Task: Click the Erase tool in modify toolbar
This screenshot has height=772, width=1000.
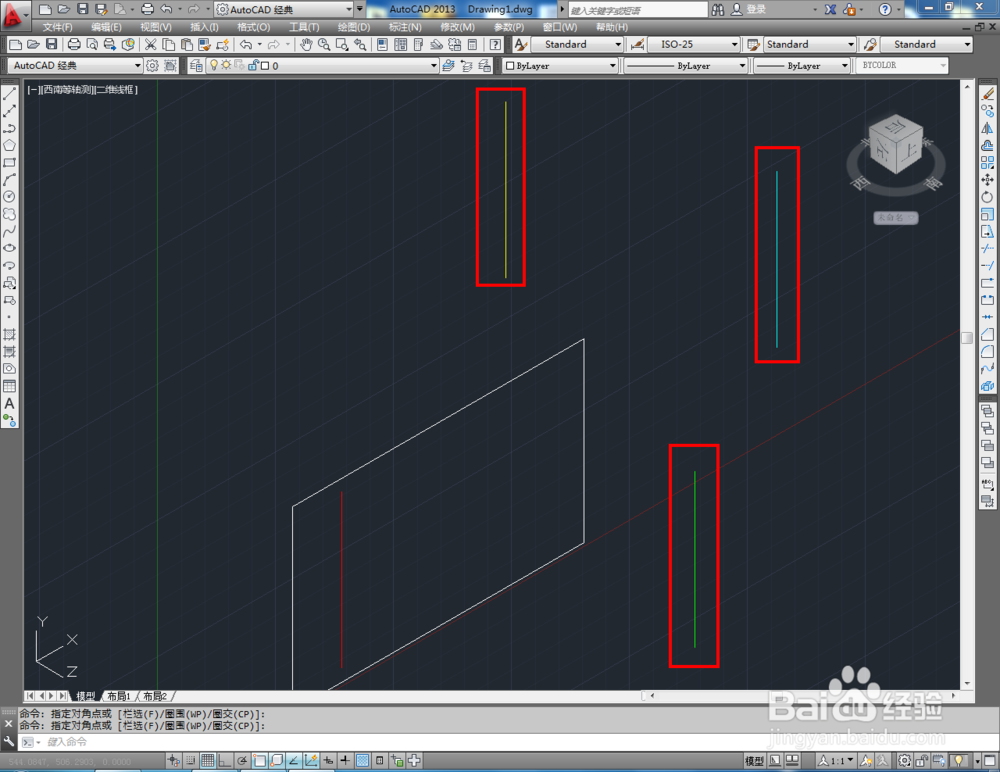Action: (x=987, y=94)
